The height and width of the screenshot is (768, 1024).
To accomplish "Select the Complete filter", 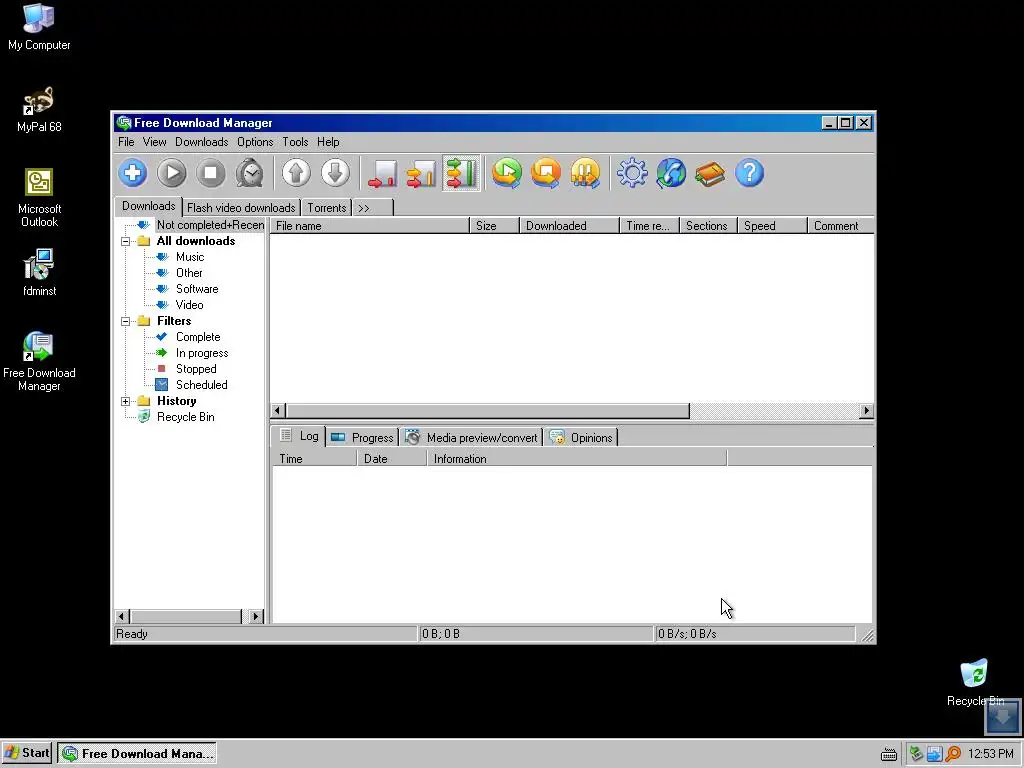I will click(x=198, y=337).
